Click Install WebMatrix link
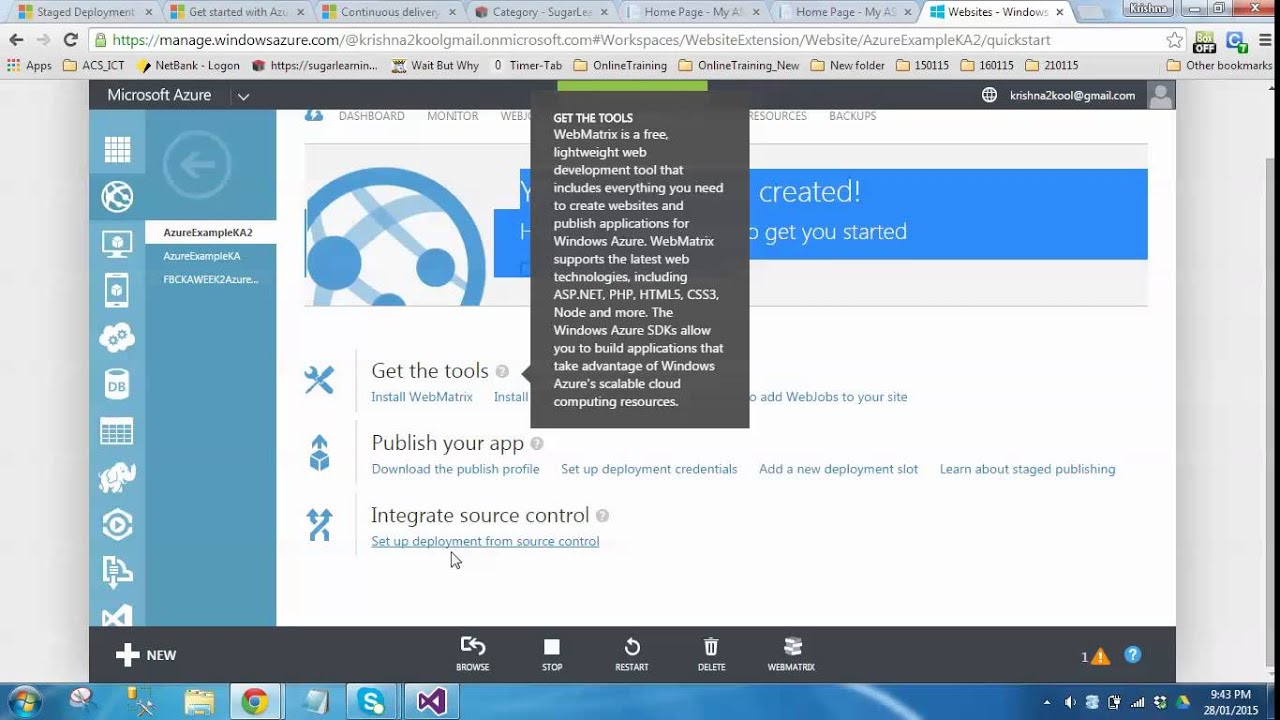This screenshot has width=1280, height=720. click(x=422, y=397)
